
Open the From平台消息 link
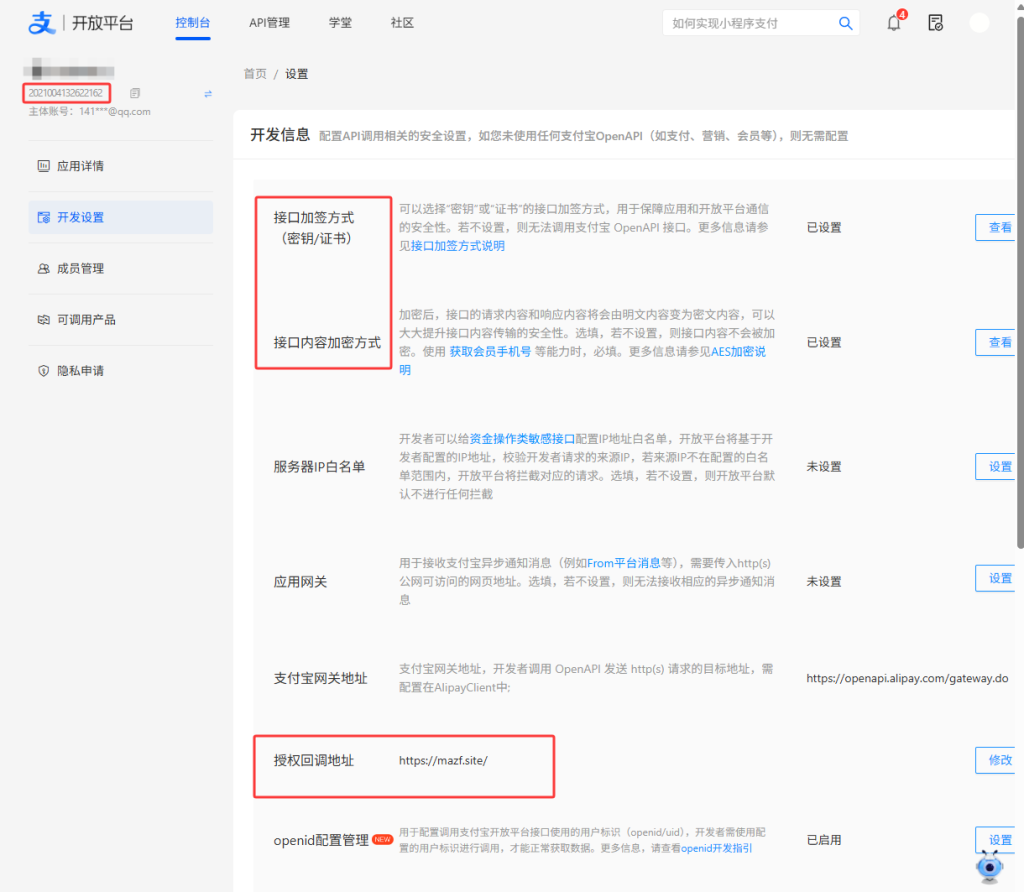pyautogui.click(x=623, y=563)
